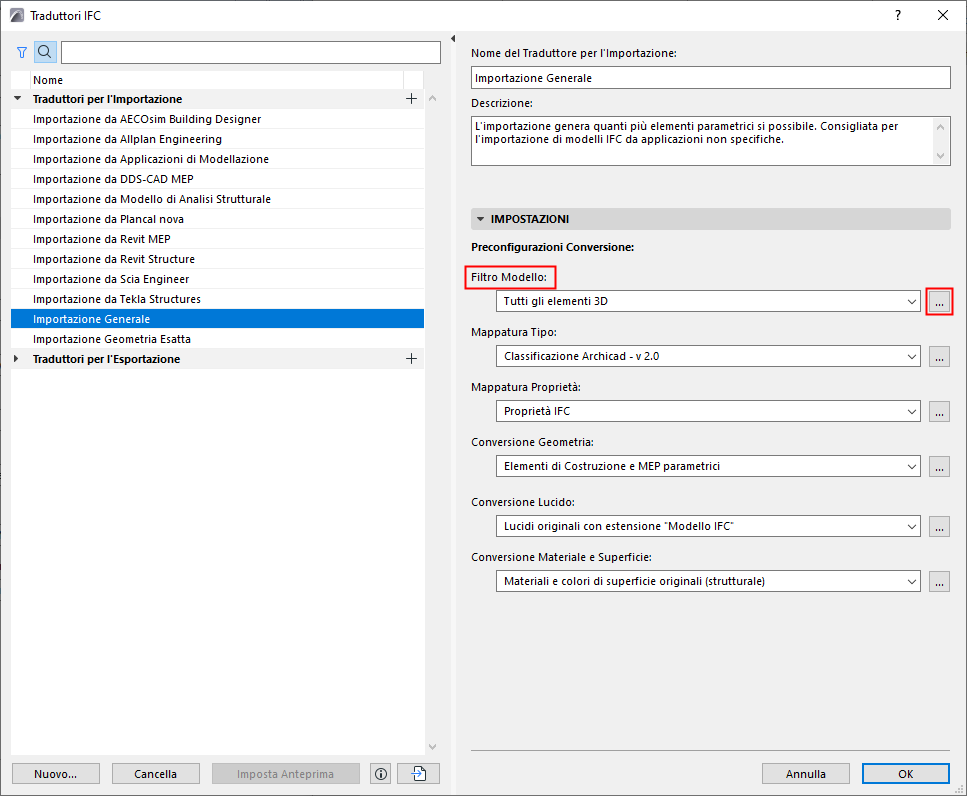The height and width of the screenshot is (796, 967).
Task: Open Filtro Modello options ellipsis button
Action: click(x=939, y=302)
